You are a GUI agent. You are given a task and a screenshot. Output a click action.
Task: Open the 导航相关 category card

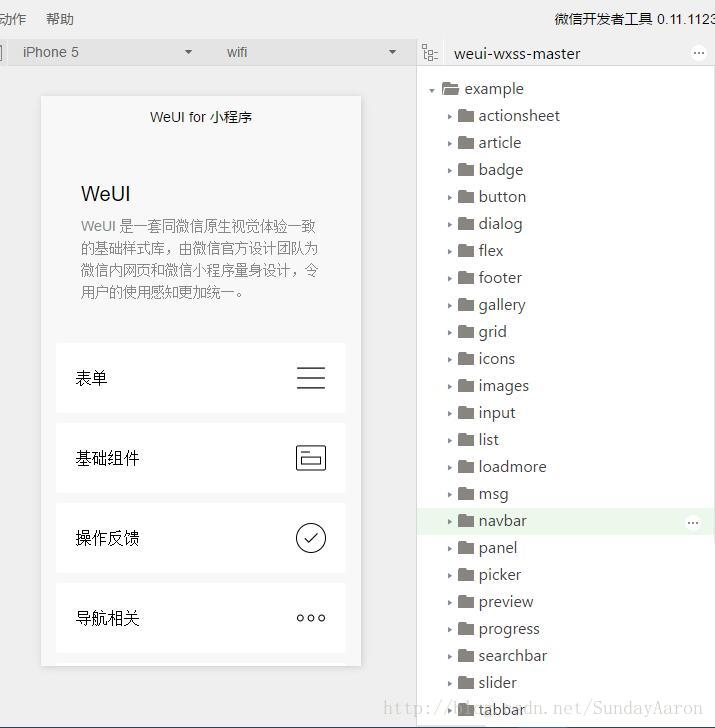201,618
